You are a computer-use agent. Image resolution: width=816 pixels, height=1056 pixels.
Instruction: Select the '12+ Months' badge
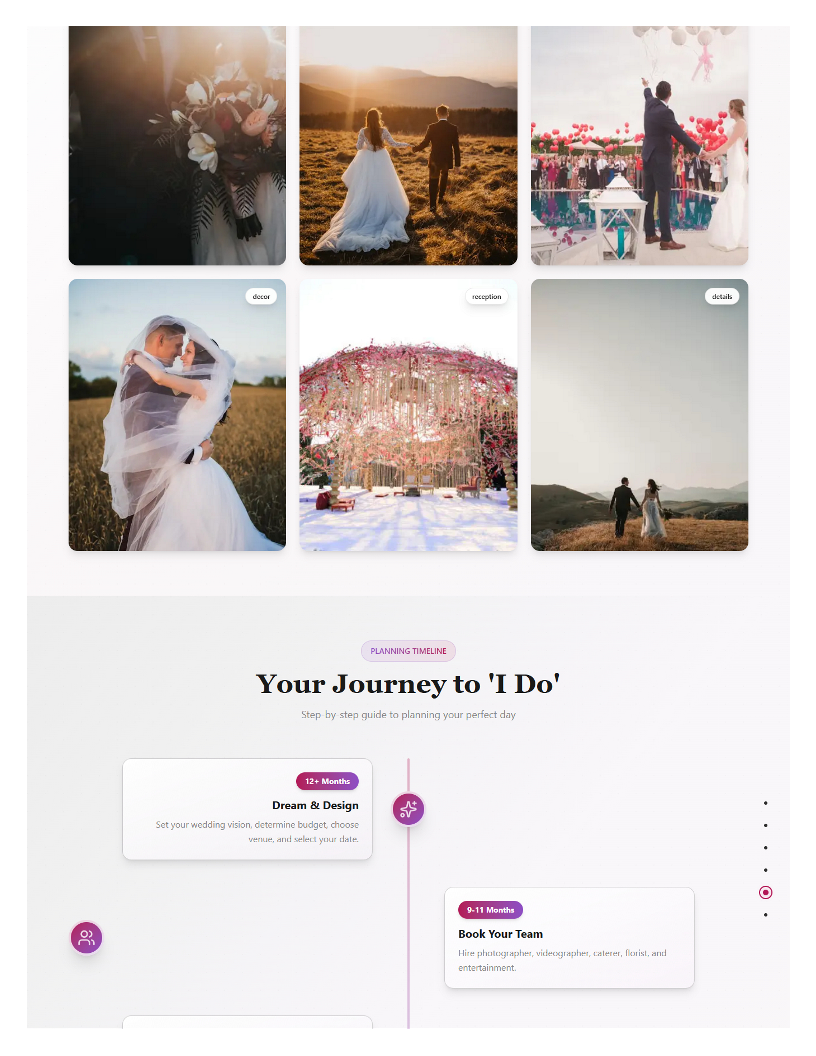click(x=327, y=781)
